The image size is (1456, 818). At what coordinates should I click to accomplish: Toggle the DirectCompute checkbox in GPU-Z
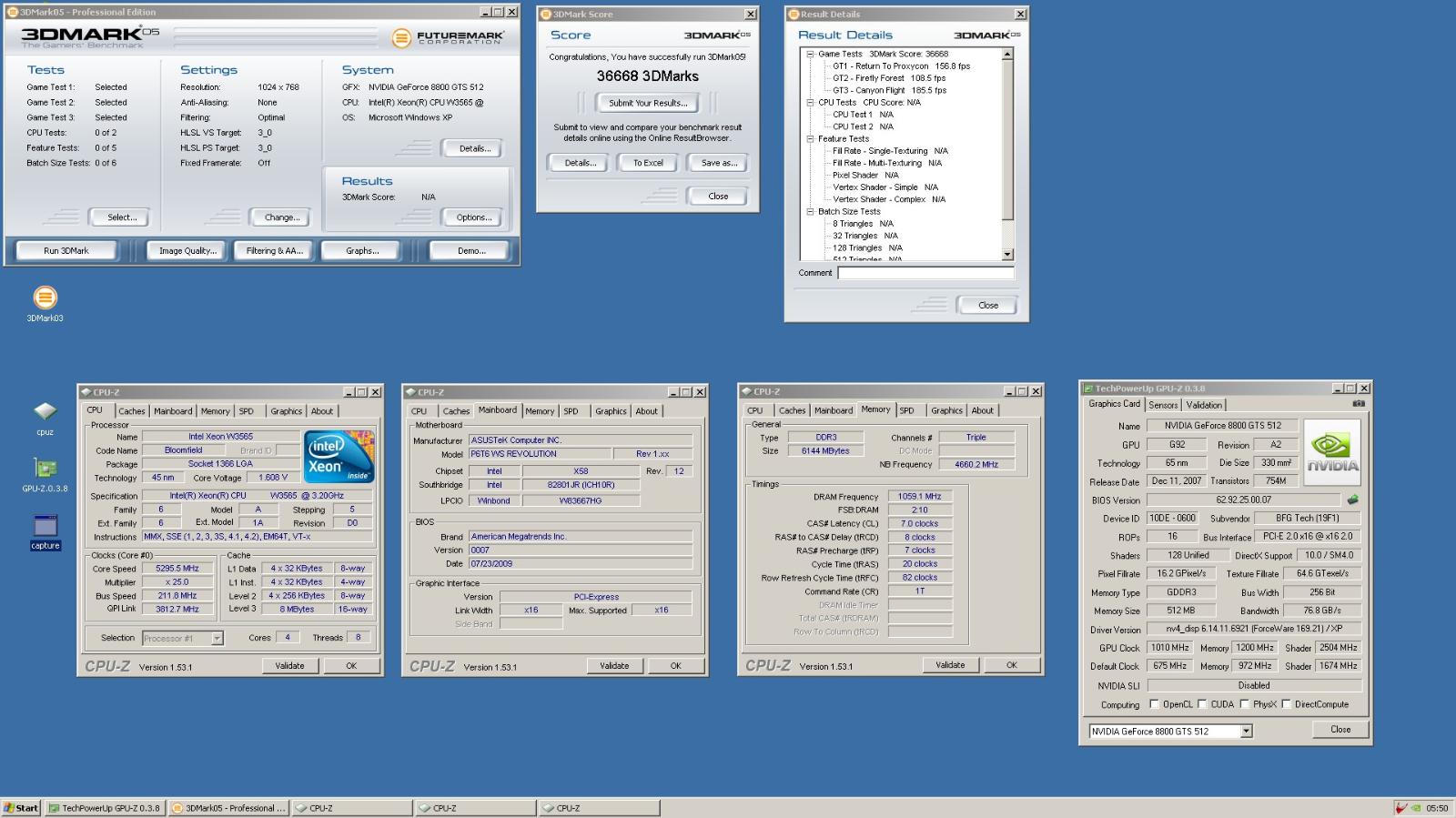tap(1286, 704)
